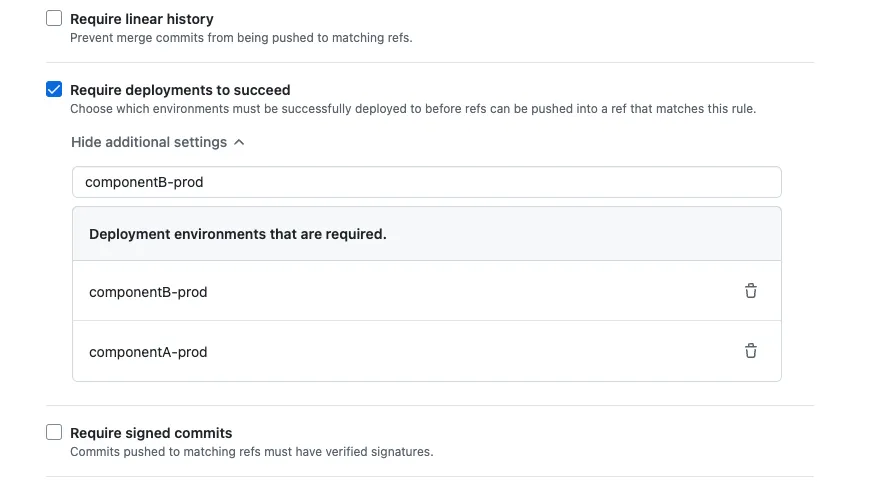Click the Choose which environments description text
881x495 pixels.
coord(412,108)
